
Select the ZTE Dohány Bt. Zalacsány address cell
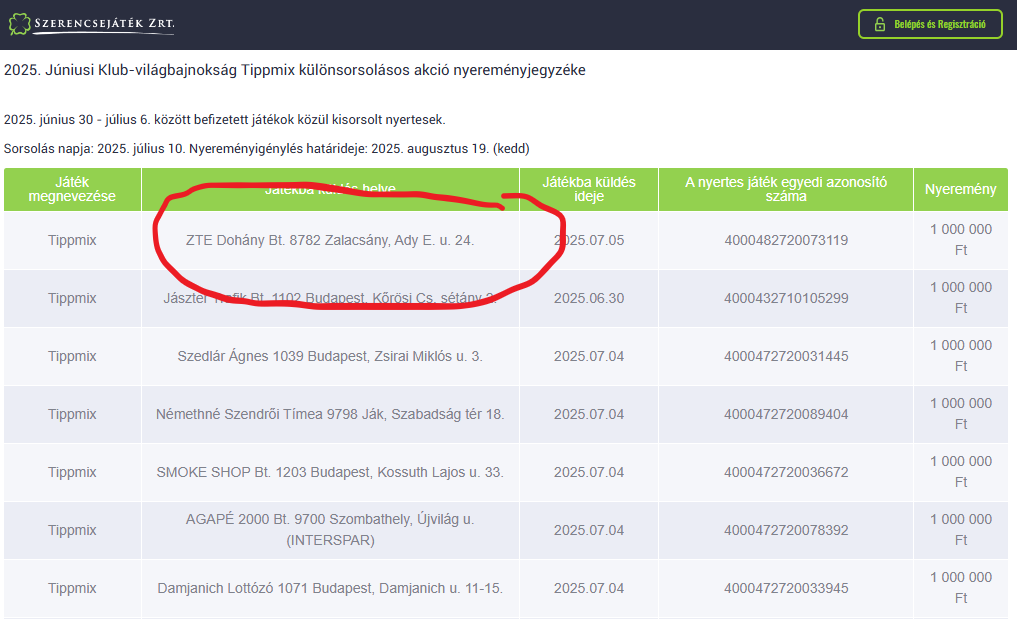[x=330, y=240]
